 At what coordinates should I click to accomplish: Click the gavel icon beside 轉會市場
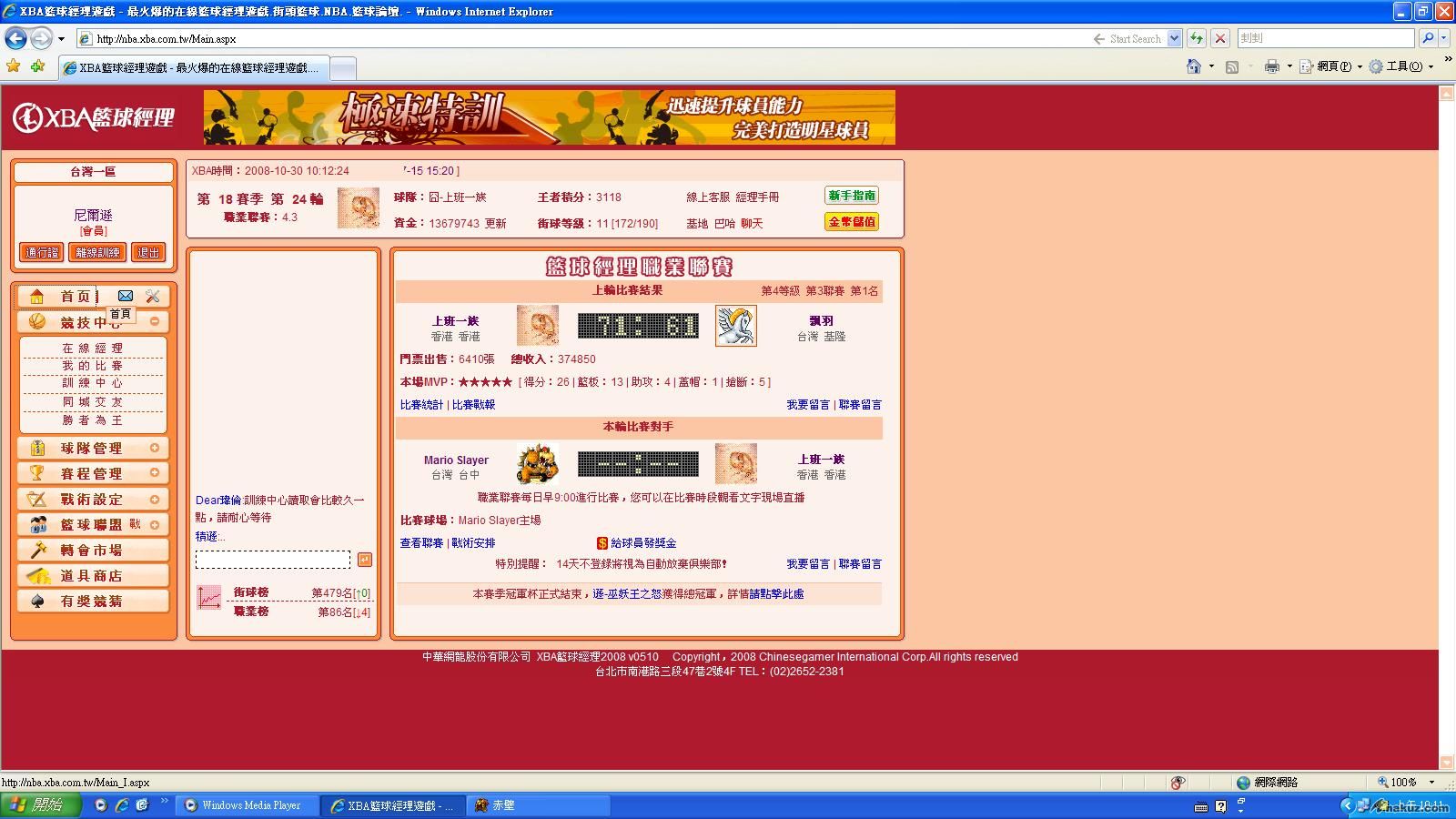coord(37,550)
